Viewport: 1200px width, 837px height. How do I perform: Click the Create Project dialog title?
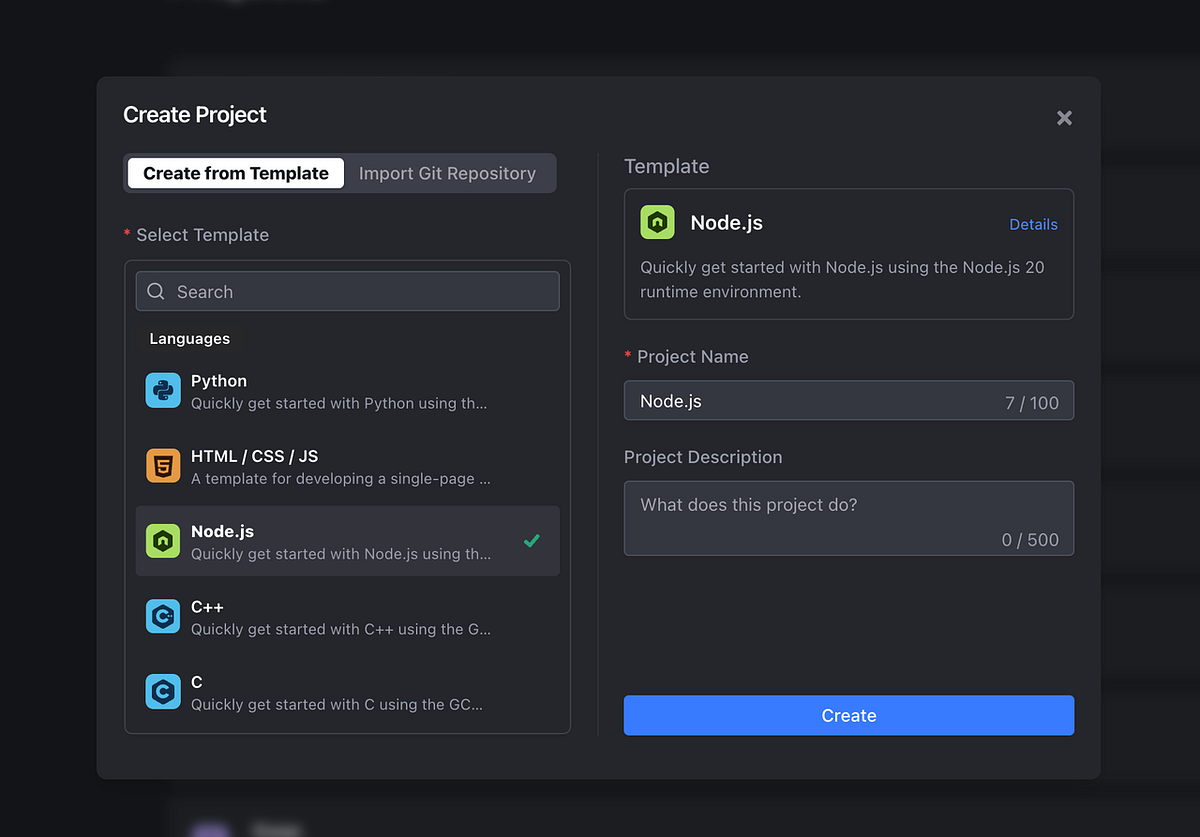[x=195, y=115]
